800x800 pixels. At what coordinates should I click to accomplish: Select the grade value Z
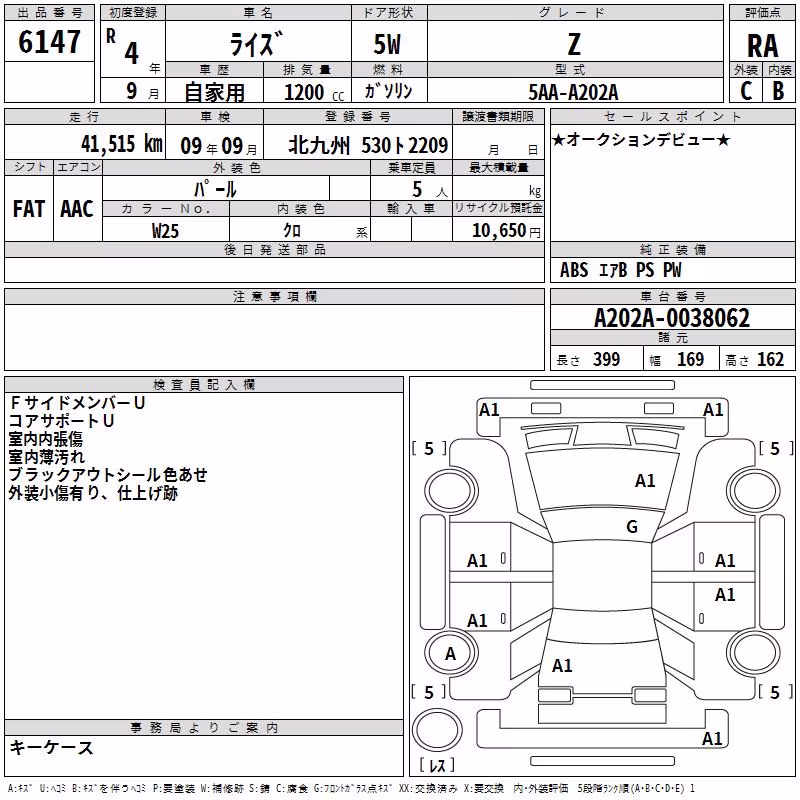pos(574,44)
